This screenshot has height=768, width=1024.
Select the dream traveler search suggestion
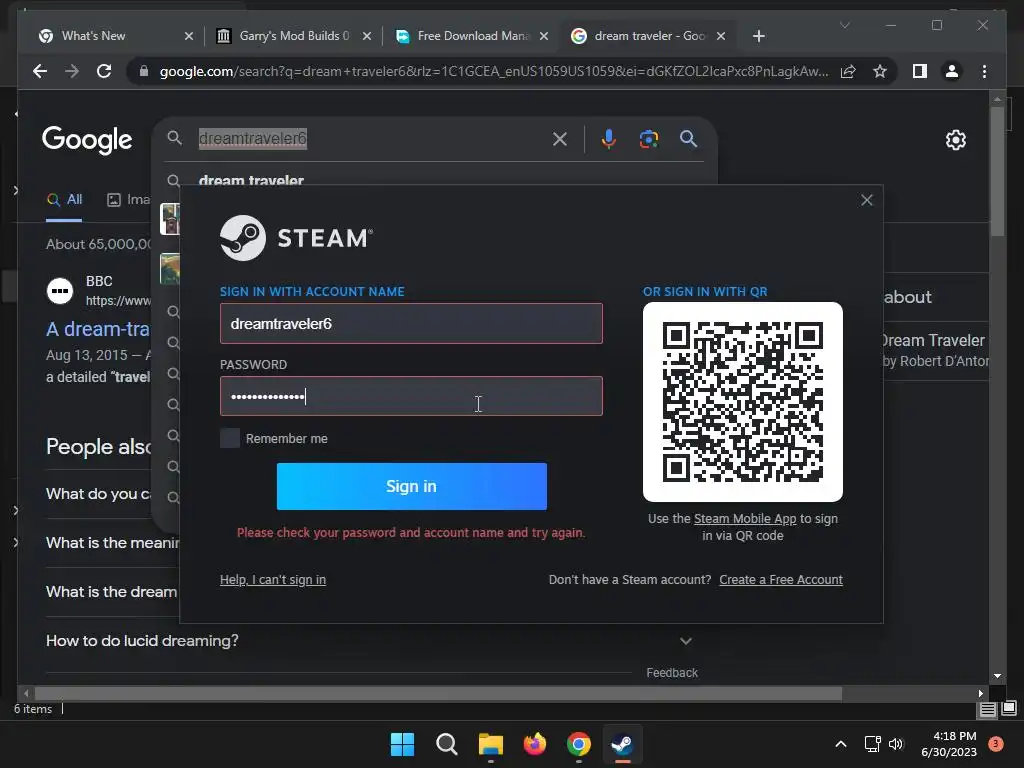click(251, 180)
